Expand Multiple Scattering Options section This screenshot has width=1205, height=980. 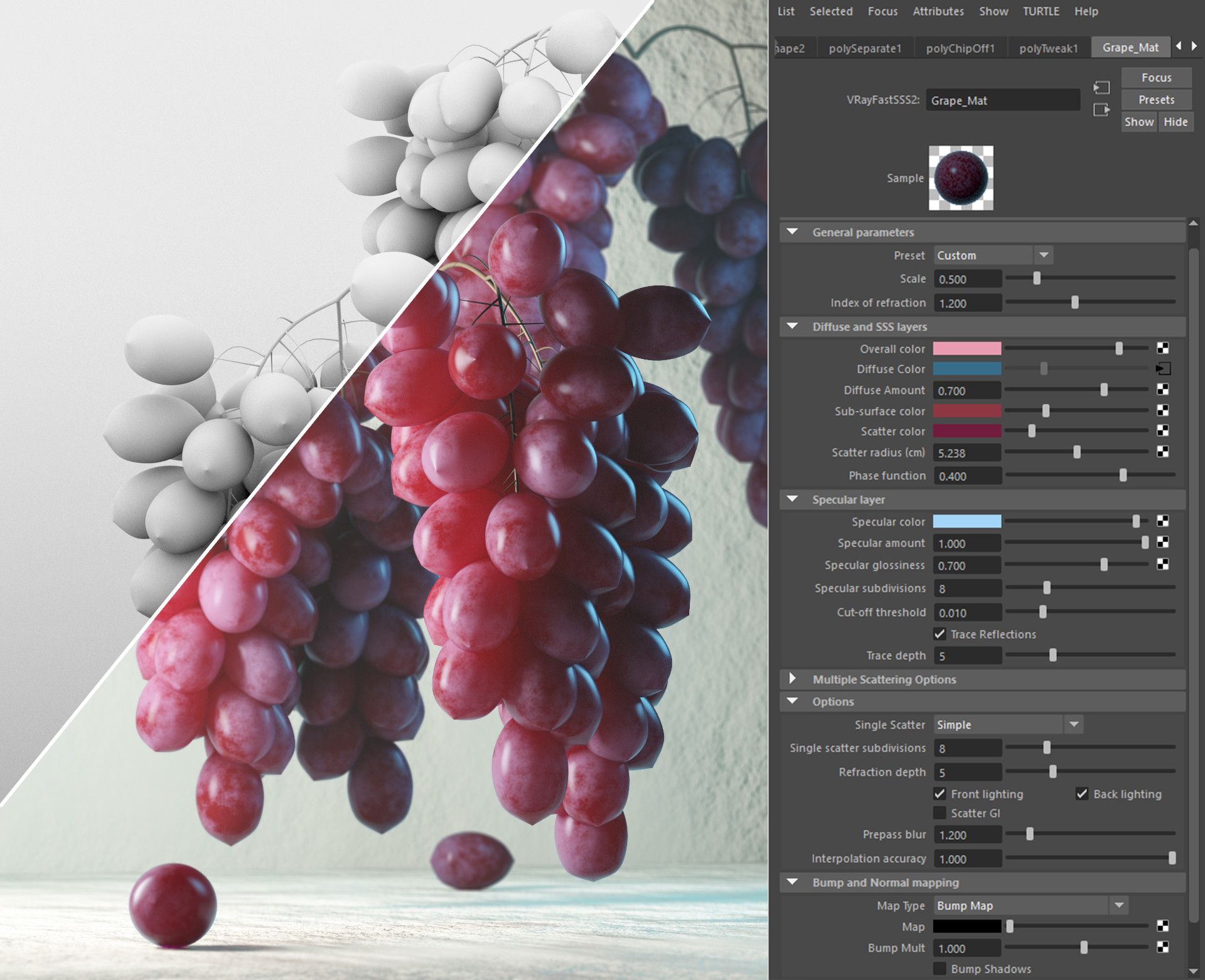pyautogui.click(x=791, y=679)
